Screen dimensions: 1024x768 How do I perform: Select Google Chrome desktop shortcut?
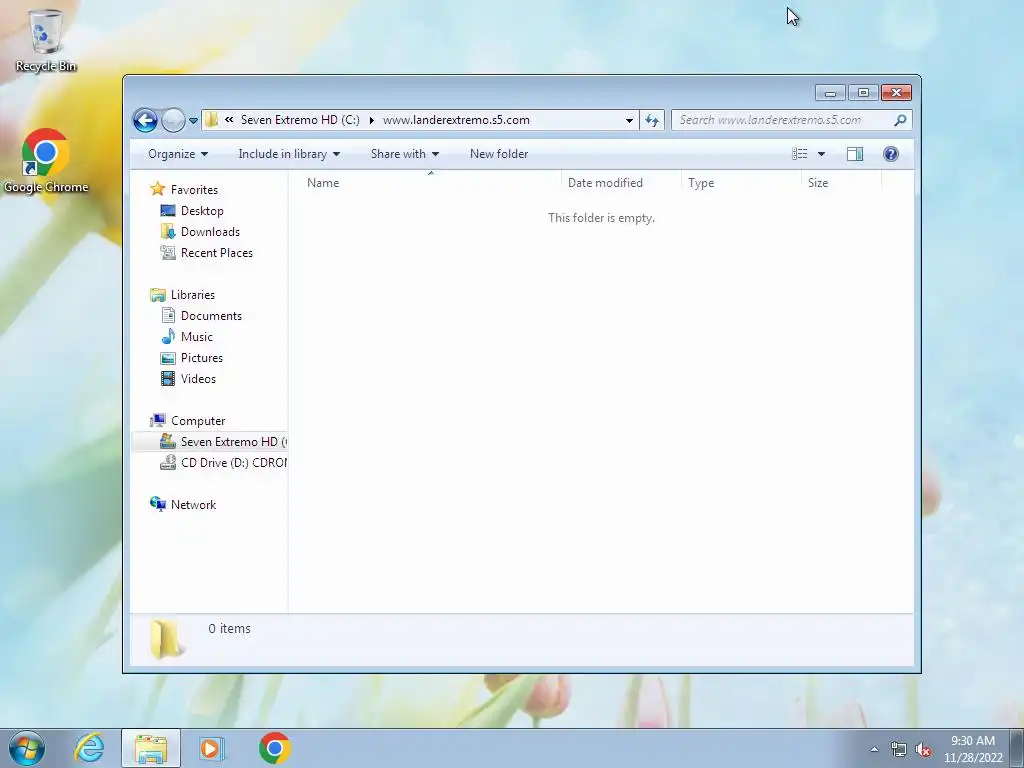pyautogui.click(x=46, y=161)
